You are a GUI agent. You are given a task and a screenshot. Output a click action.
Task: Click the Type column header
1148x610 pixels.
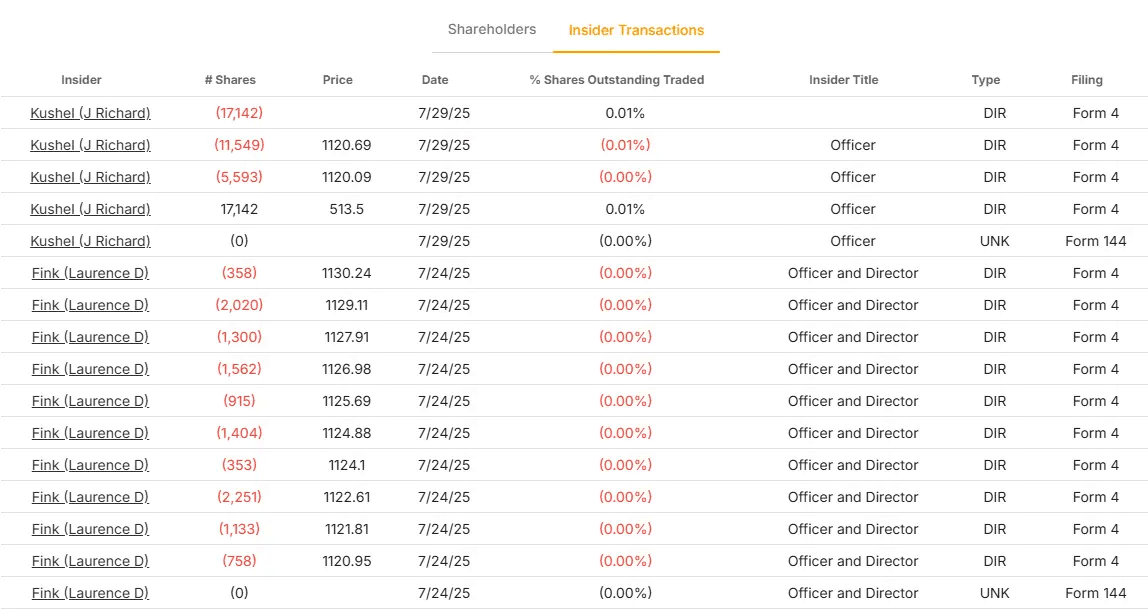click(985, 80)
